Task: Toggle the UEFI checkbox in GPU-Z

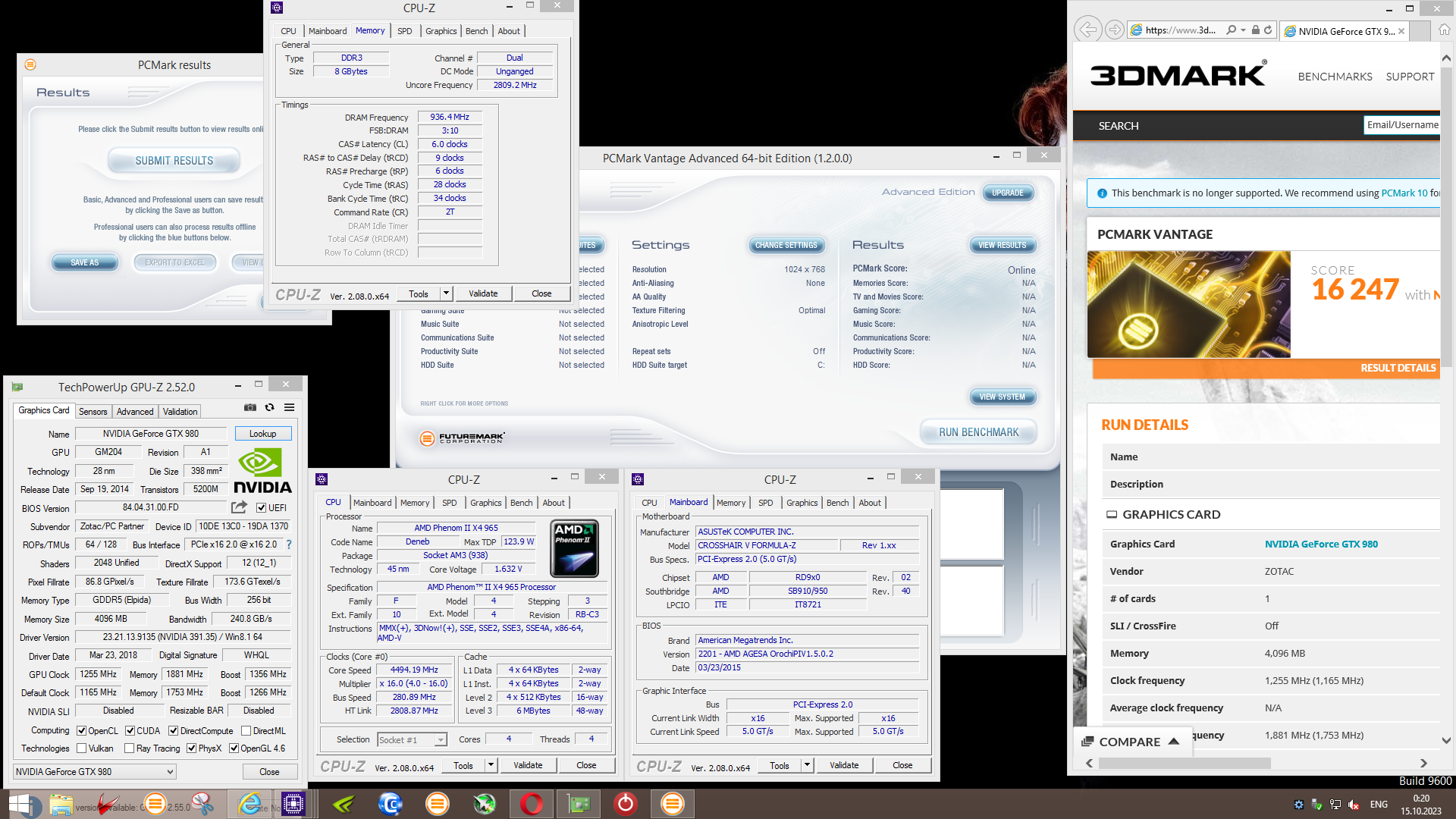Action: point(261,508)
